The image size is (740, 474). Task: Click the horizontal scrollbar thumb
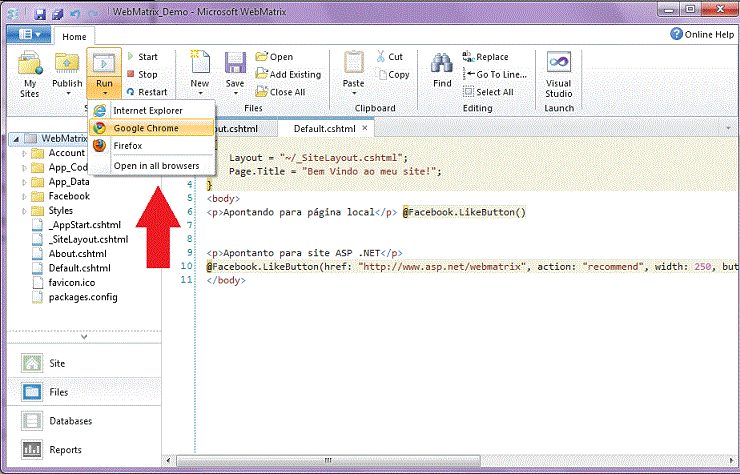329,460
